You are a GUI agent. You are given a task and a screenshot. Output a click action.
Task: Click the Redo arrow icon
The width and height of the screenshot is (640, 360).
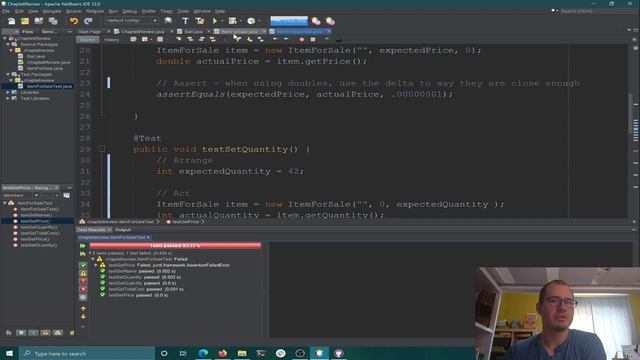point(88,21)
